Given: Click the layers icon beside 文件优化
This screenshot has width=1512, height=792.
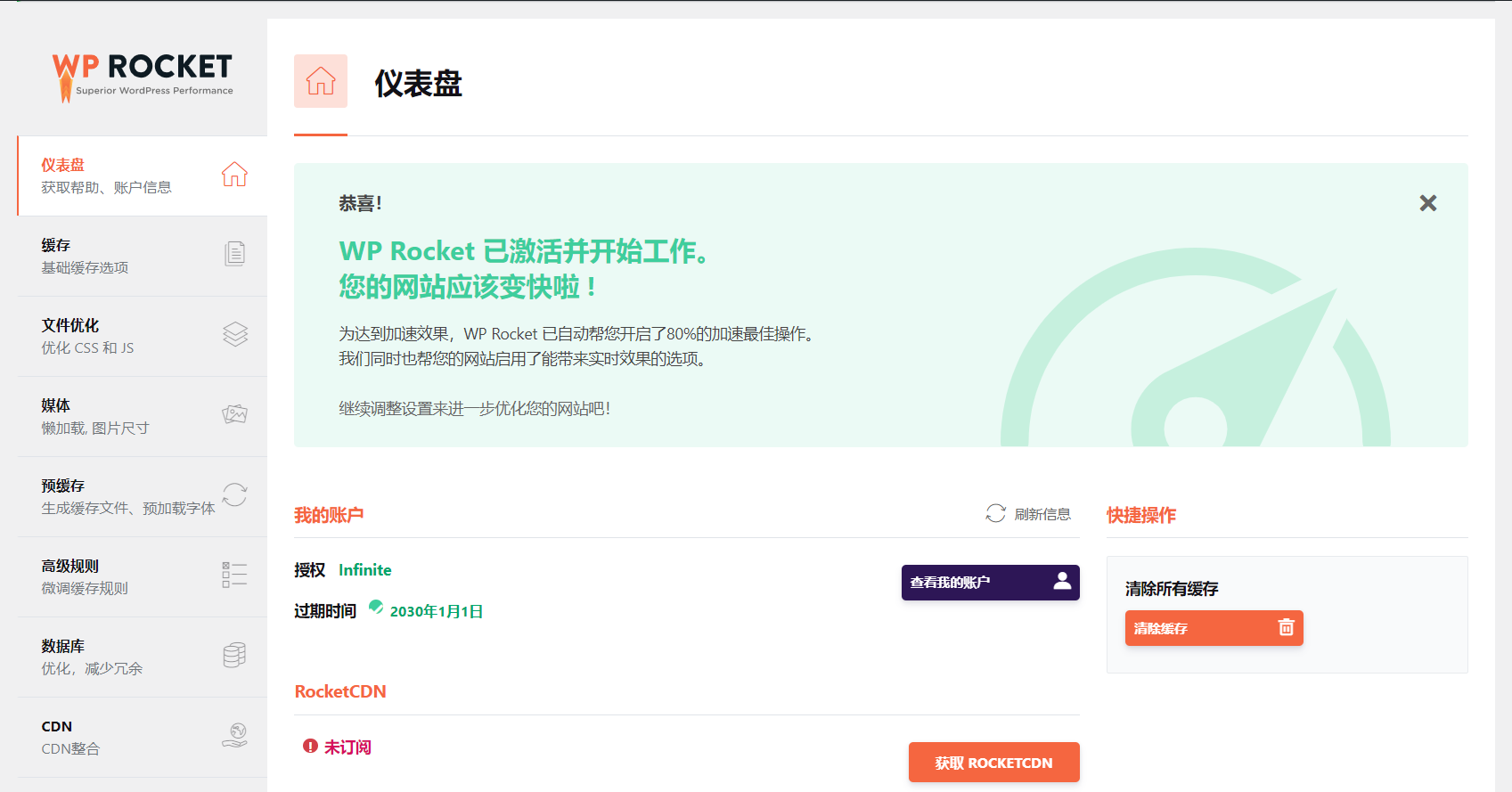Looking at the screenshot, I should (x=235, y=334).
